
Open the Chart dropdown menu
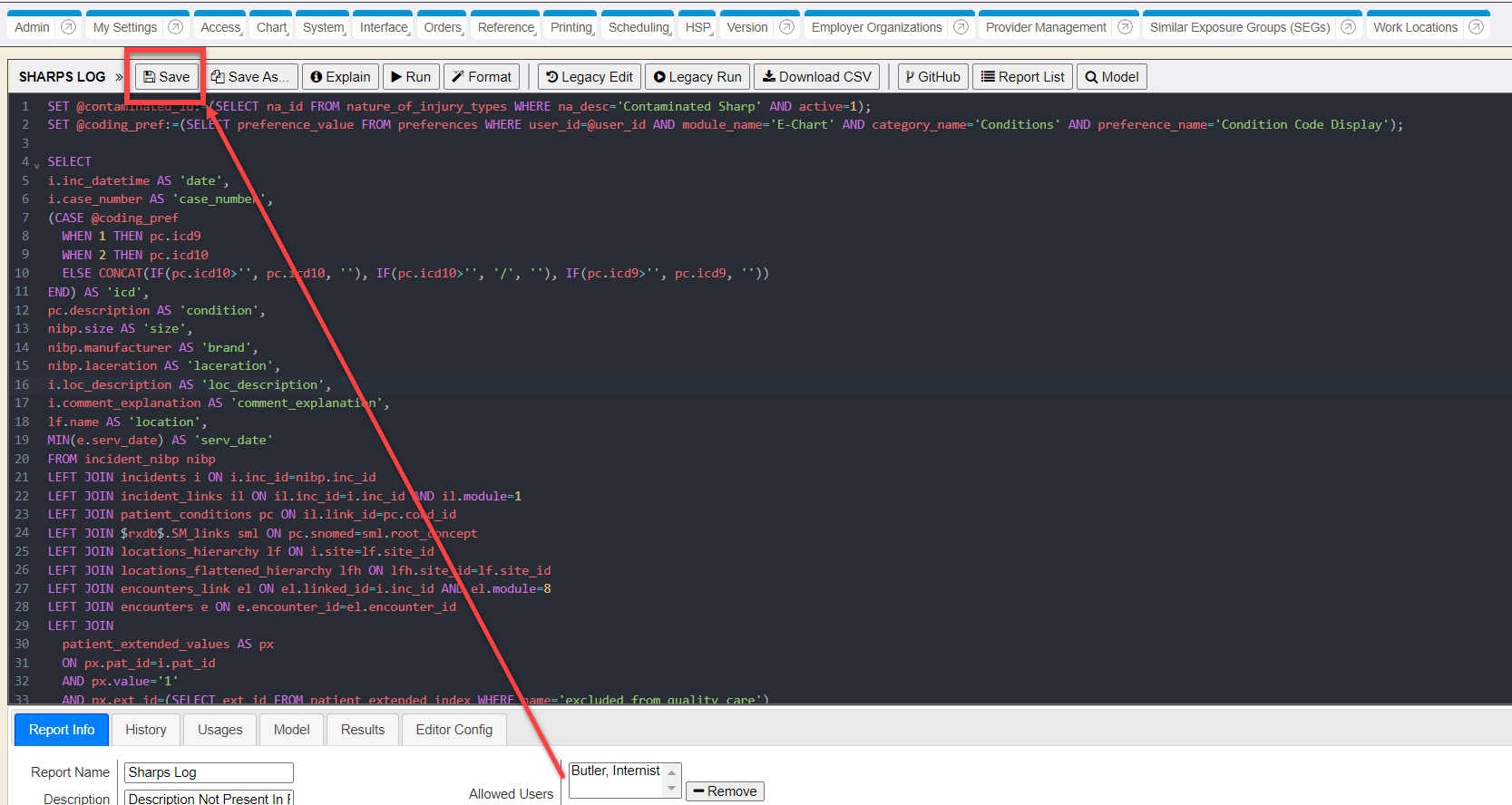tap(272, 27)
